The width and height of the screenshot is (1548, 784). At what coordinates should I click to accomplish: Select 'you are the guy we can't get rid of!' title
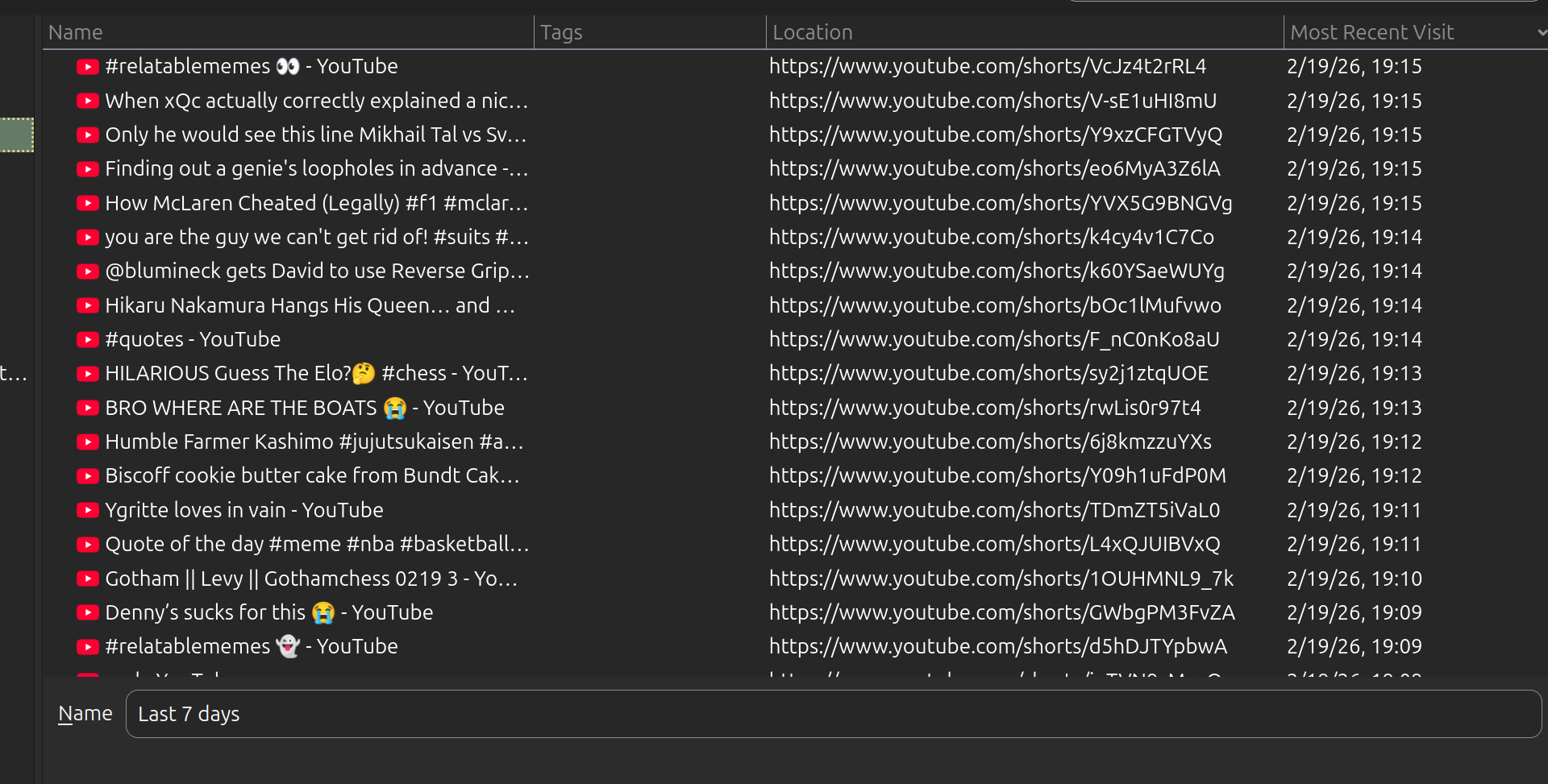317,237
